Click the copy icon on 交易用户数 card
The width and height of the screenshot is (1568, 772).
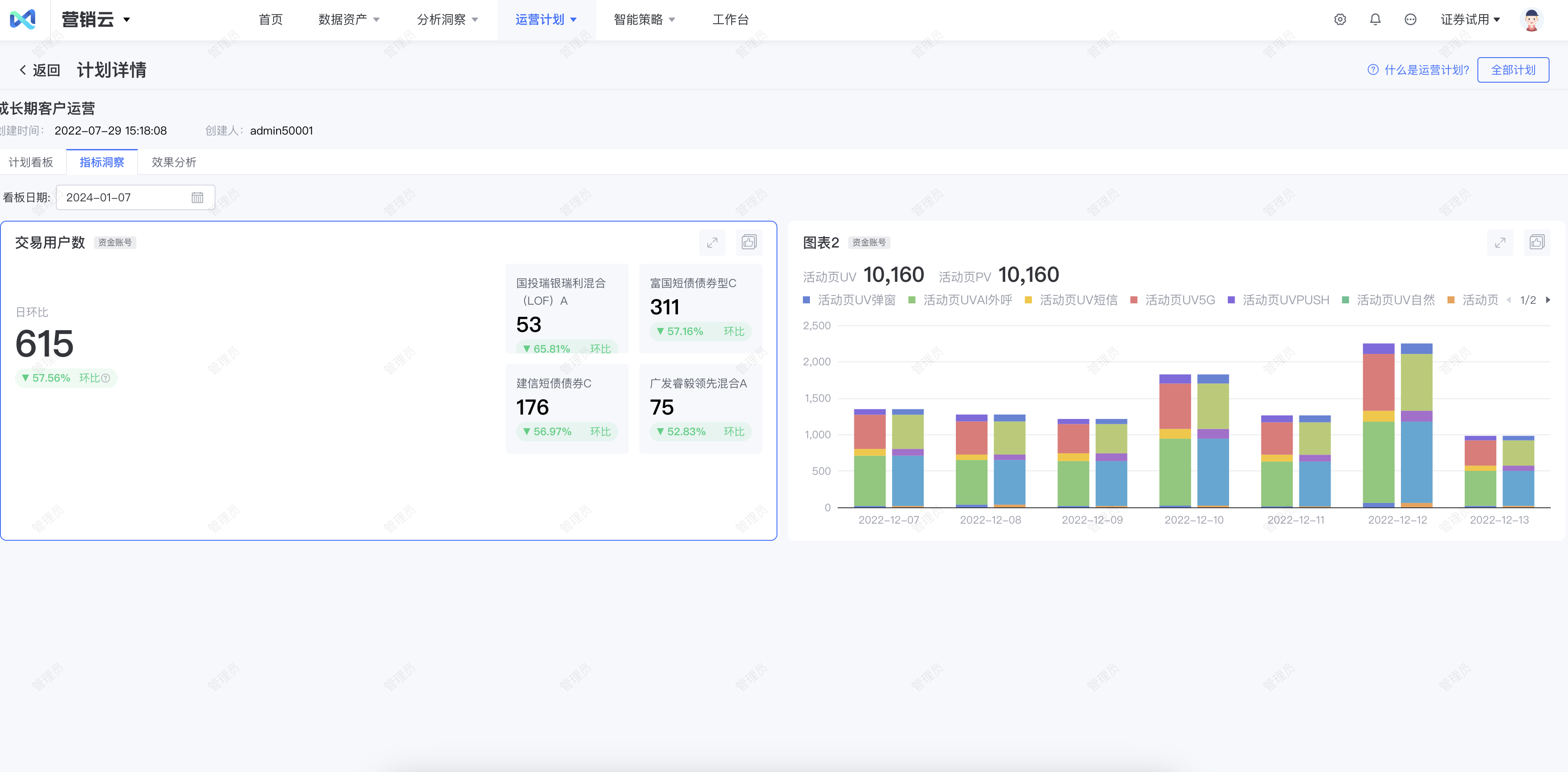click(x=749, y=242)
